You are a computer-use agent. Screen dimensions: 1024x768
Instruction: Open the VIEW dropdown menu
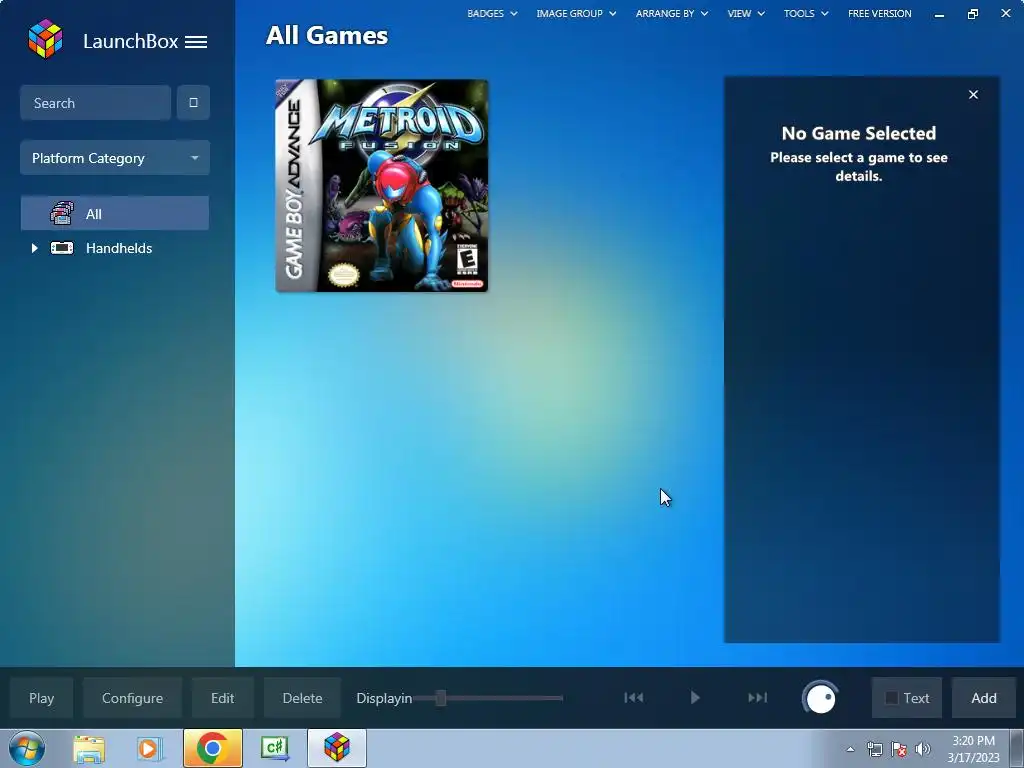coord(746,13)
